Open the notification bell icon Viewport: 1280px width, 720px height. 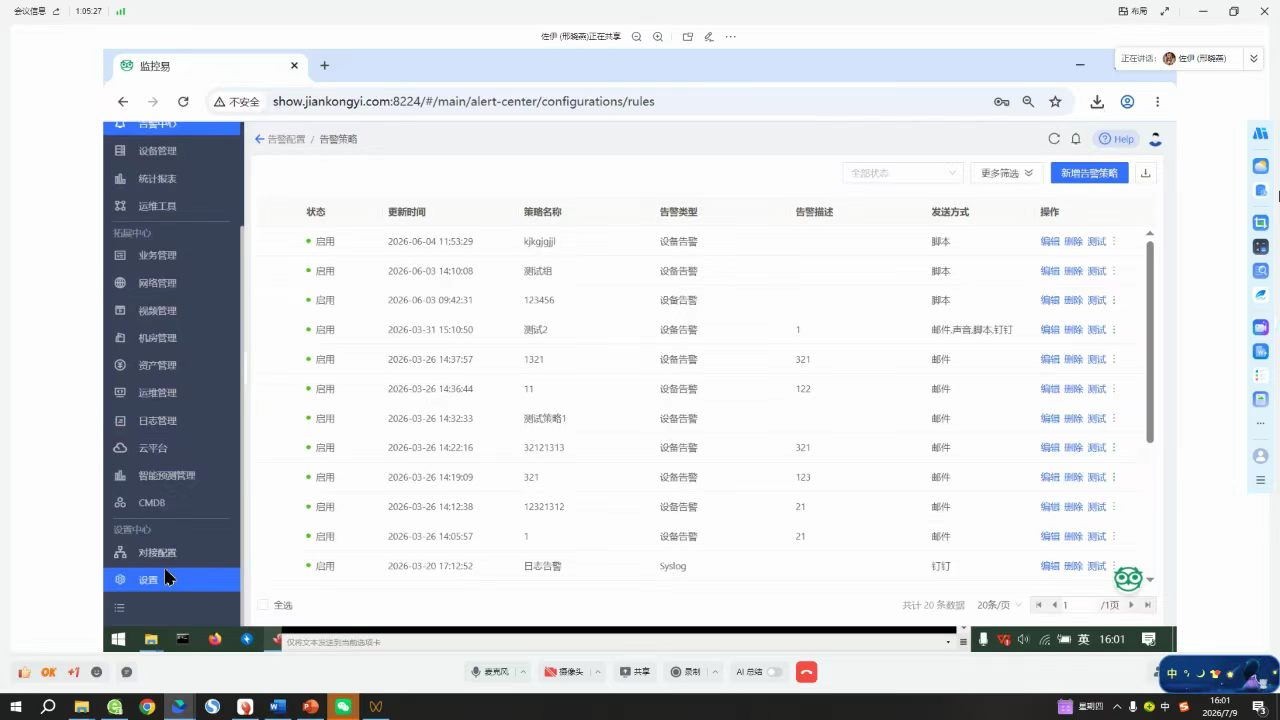[1076, 139]
